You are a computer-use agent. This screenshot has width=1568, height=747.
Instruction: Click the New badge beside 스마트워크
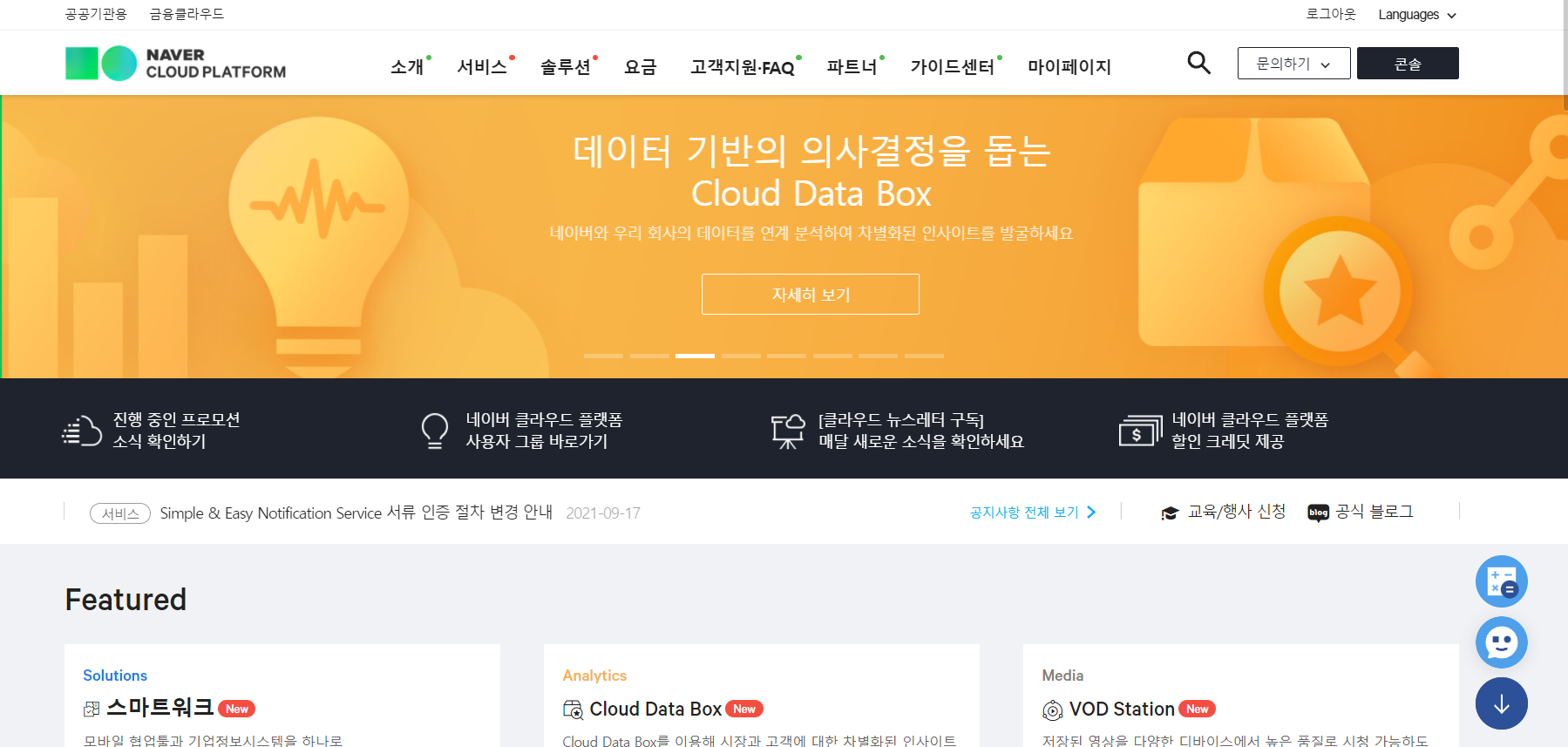click(236, 709)
